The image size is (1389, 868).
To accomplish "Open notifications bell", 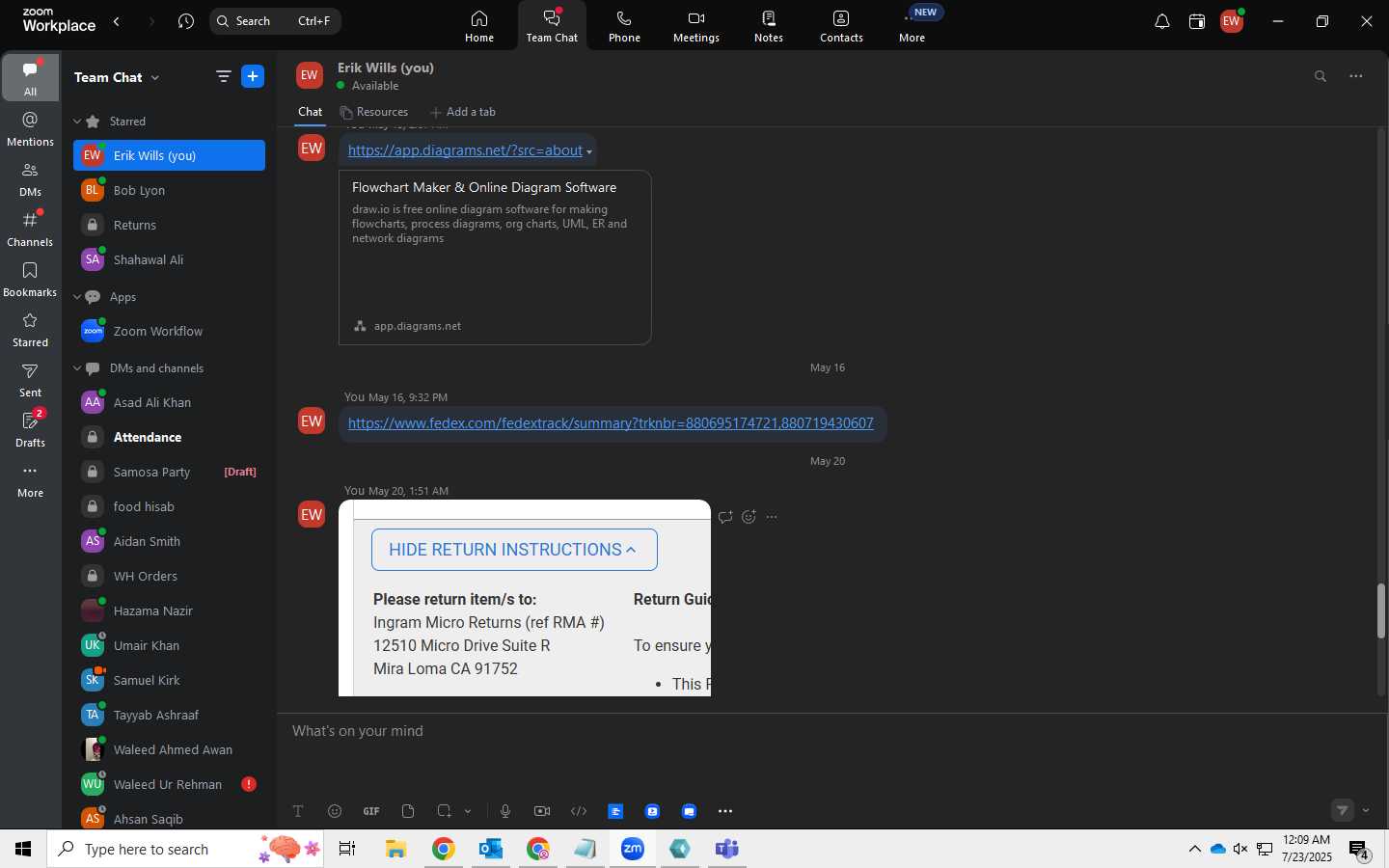I will point(1162,21).
